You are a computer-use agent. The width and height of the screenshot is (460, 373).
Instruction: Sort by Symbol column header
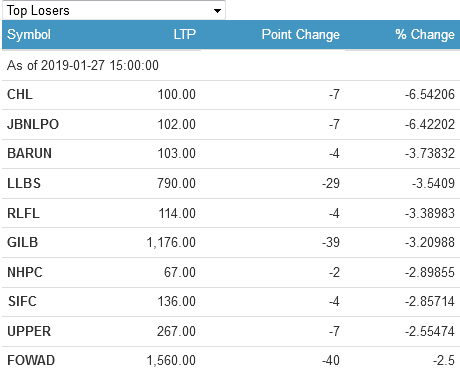tap(29, 35)
